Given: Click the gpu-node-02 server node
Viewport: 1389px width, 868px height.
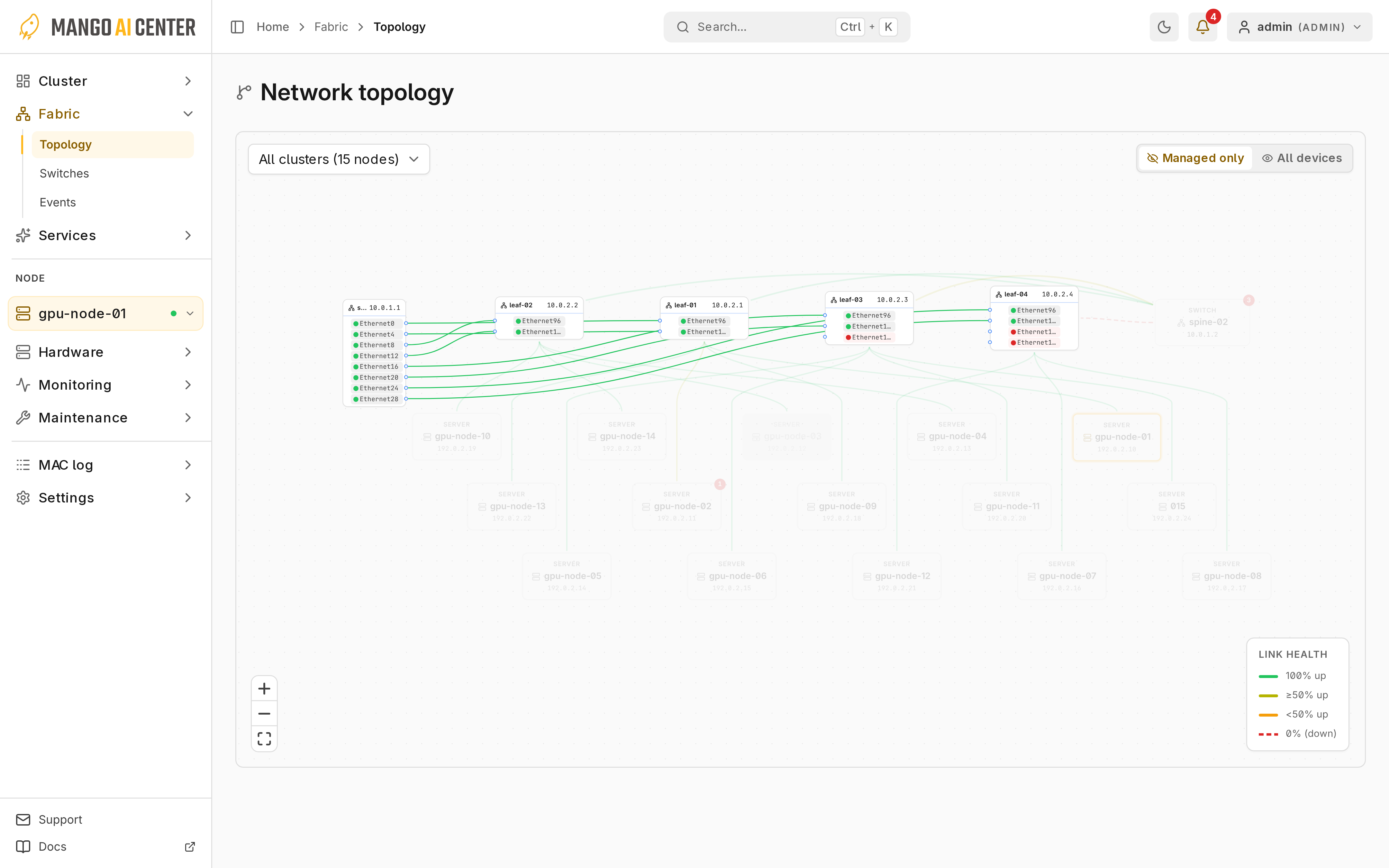Looking at the screenshot, I should pyautogui.click(x=677, y=506).
